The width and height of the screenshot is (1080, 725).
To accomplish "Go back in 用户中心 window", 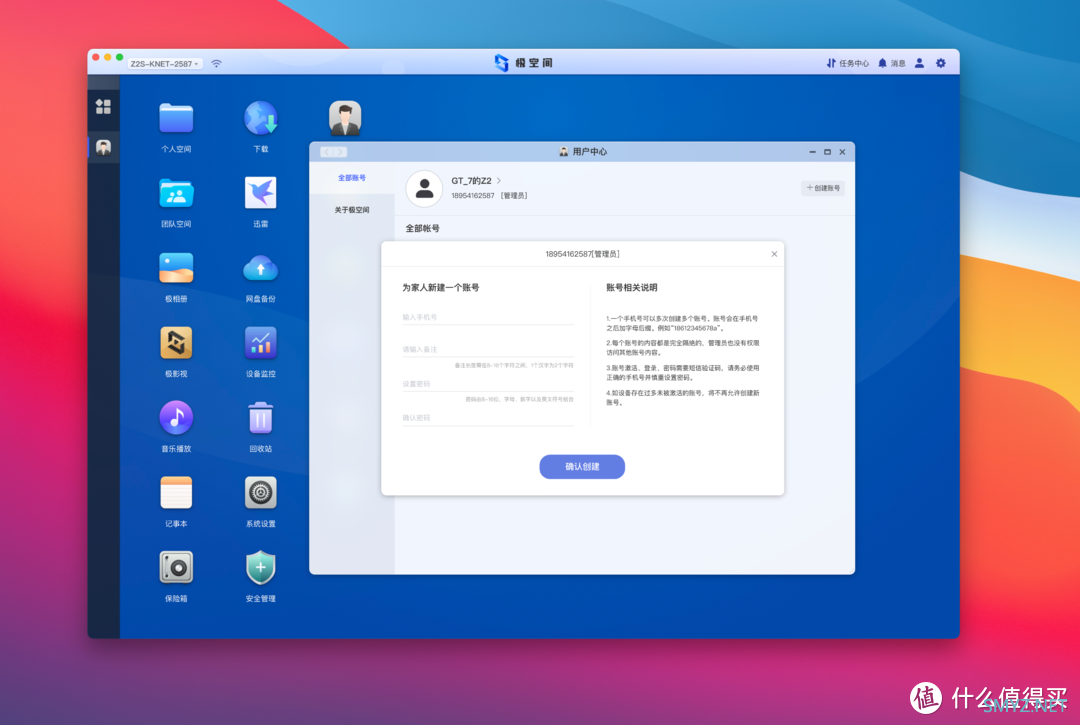I will pyautogui.click(x=326, y=152).
